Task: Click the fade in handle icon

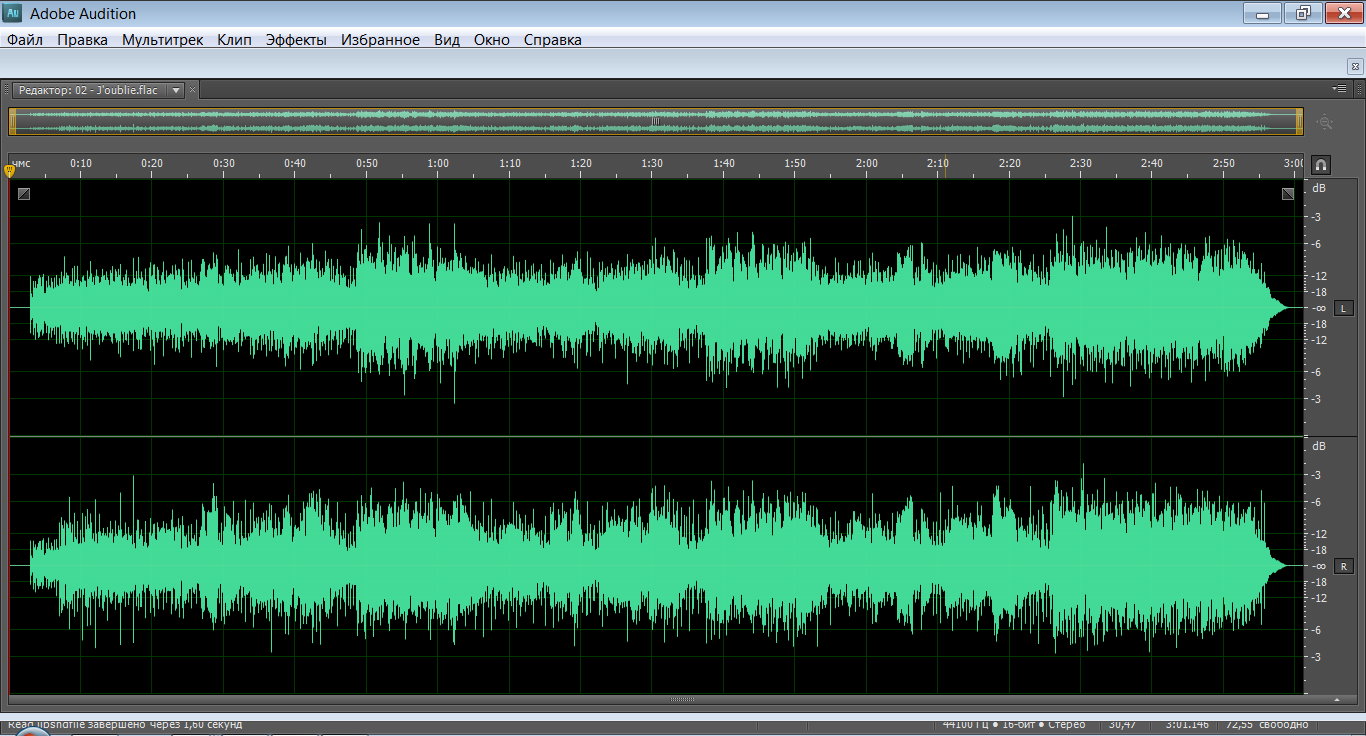Action: click(24, 194)
